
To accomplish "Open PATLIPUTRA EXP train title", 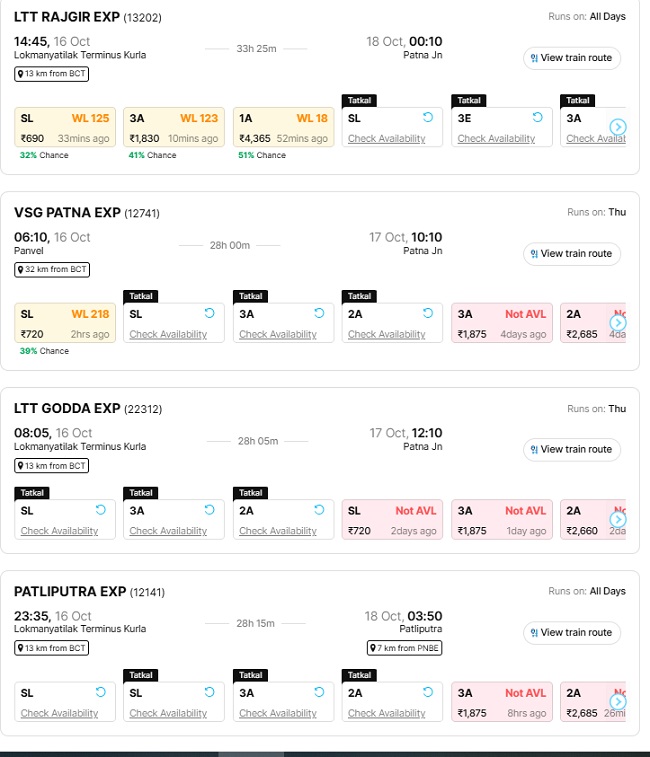I will pyautogui.click(x=69, y=592).
